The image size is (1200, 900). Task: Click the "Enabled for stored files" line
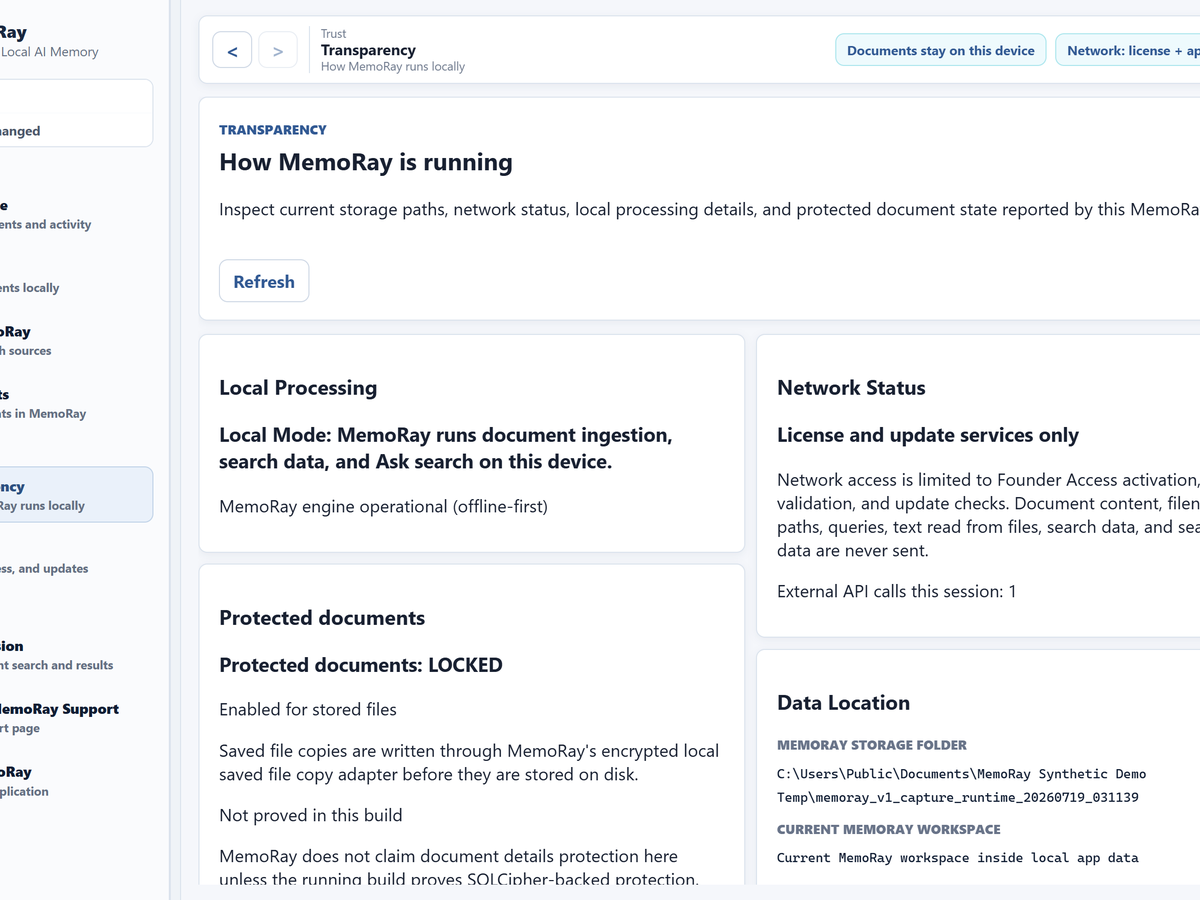coord(308,709)
